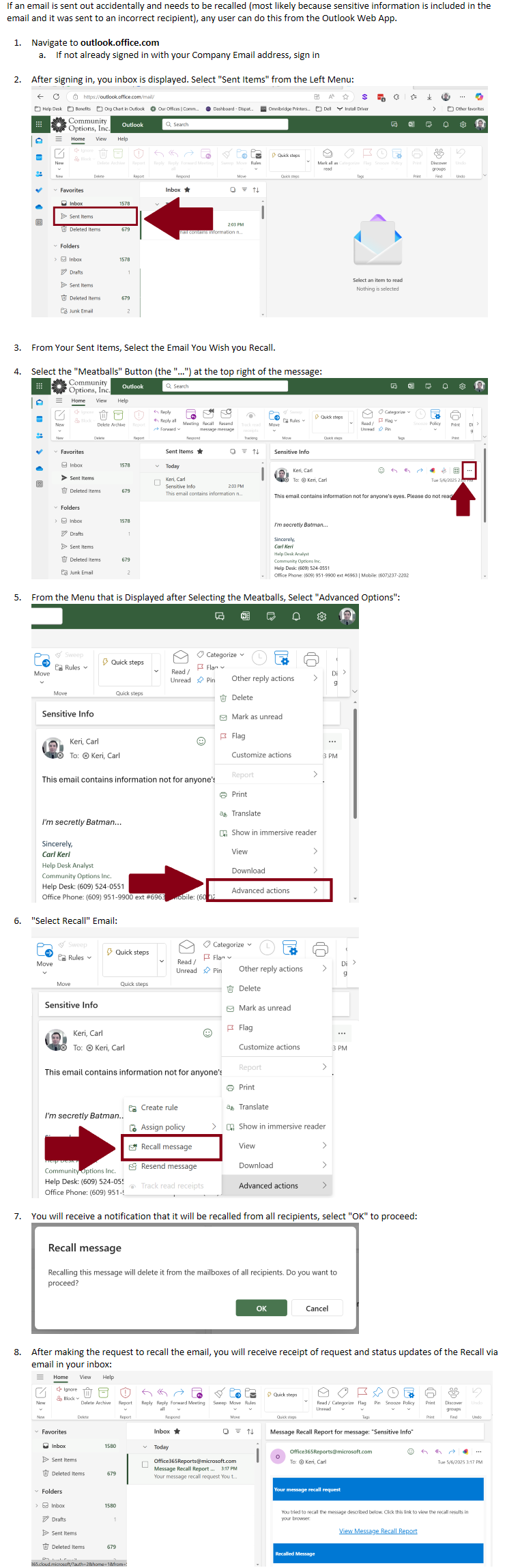505x1568 pixels.
Task: Collapse Favorites chevron in step 2 folder pane
Action: click(x=56, y=190)
